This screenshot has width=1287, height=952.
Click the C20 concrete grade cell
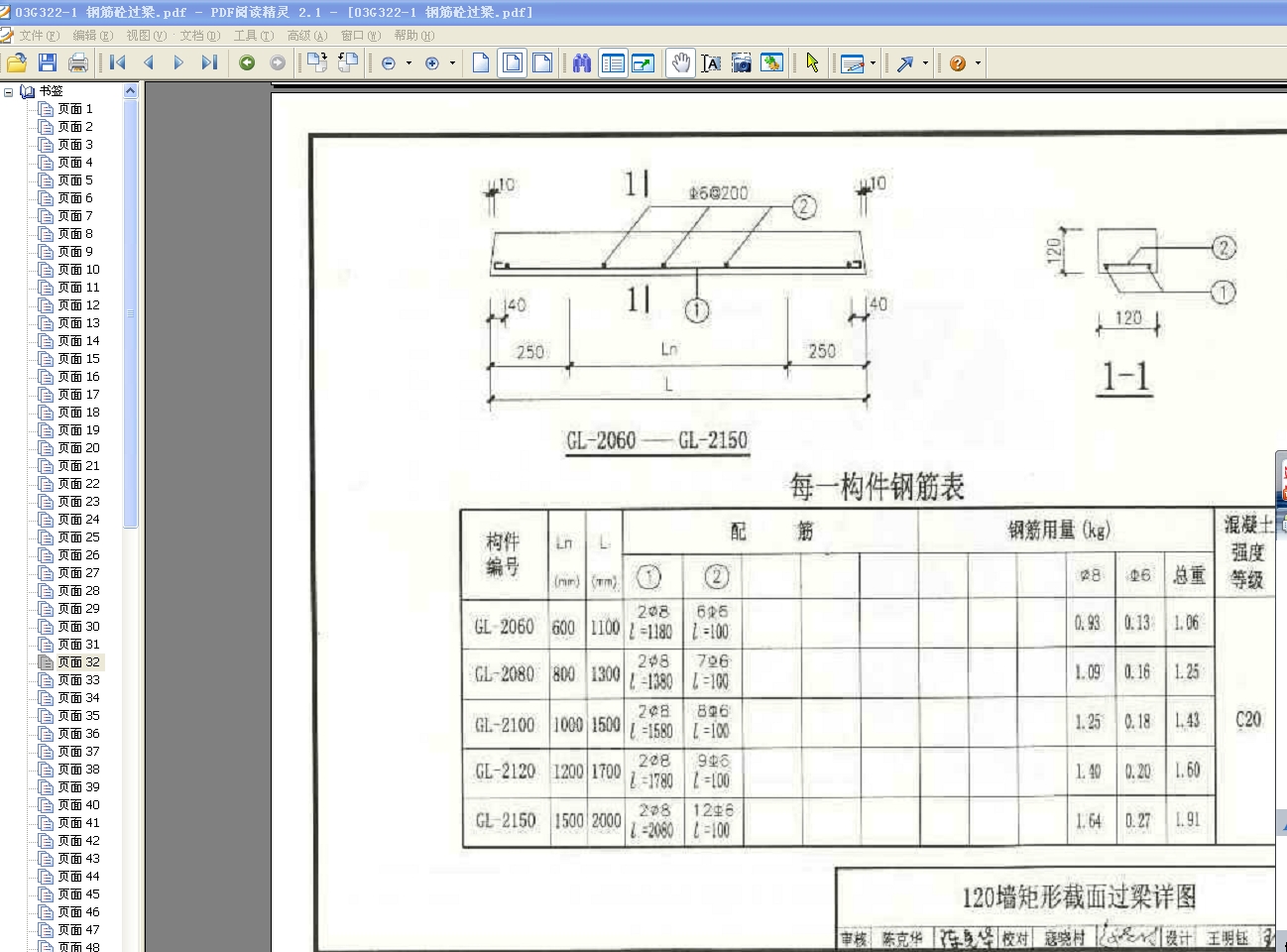(1248, 720)
